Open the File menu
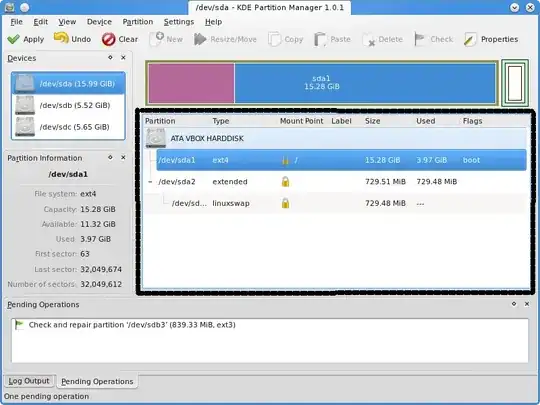540x405 pixels. 16,22
